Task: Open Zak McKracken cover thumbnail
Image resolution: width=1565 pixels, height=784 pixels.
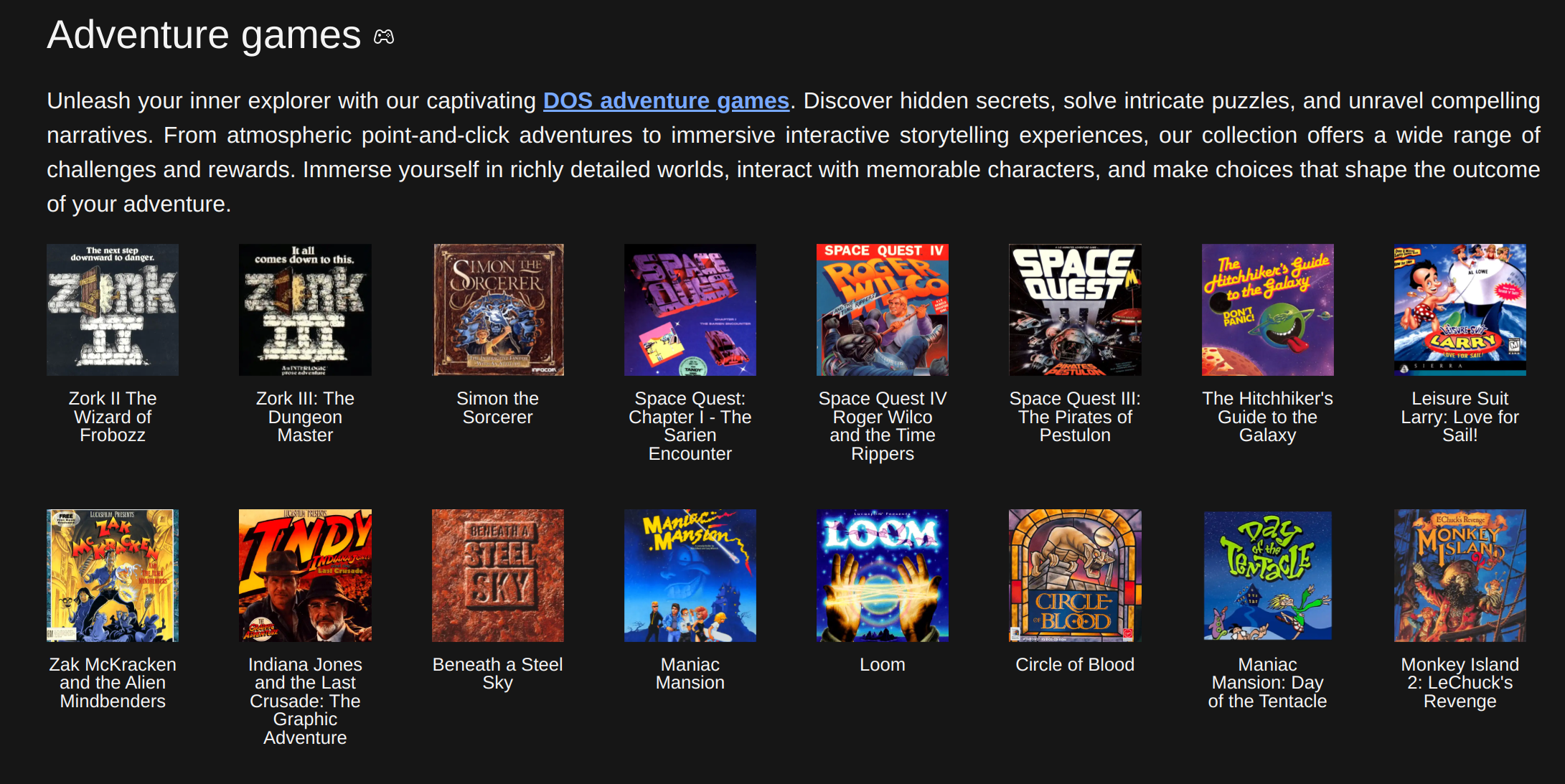Action: 113,575
